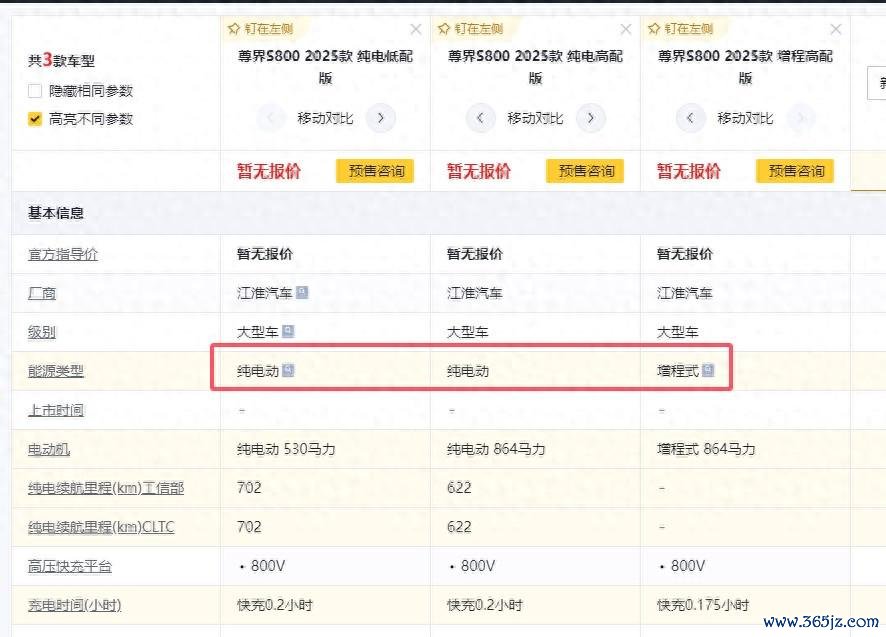The image size is (886, 637).
Task: Uncheck the 高亮不同参数 checkbox
Action: point(35,119)
